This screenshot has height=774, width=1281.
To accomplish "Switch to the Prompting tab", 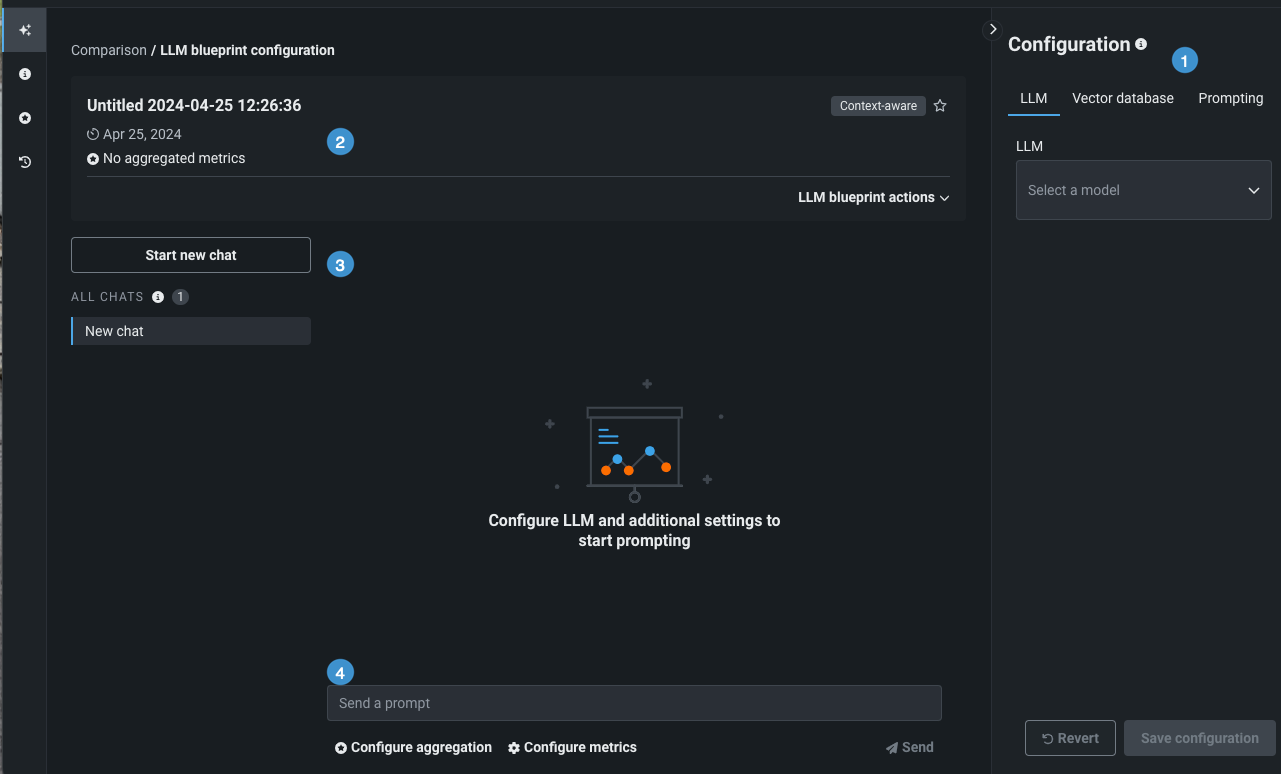I will (1230, 98).
